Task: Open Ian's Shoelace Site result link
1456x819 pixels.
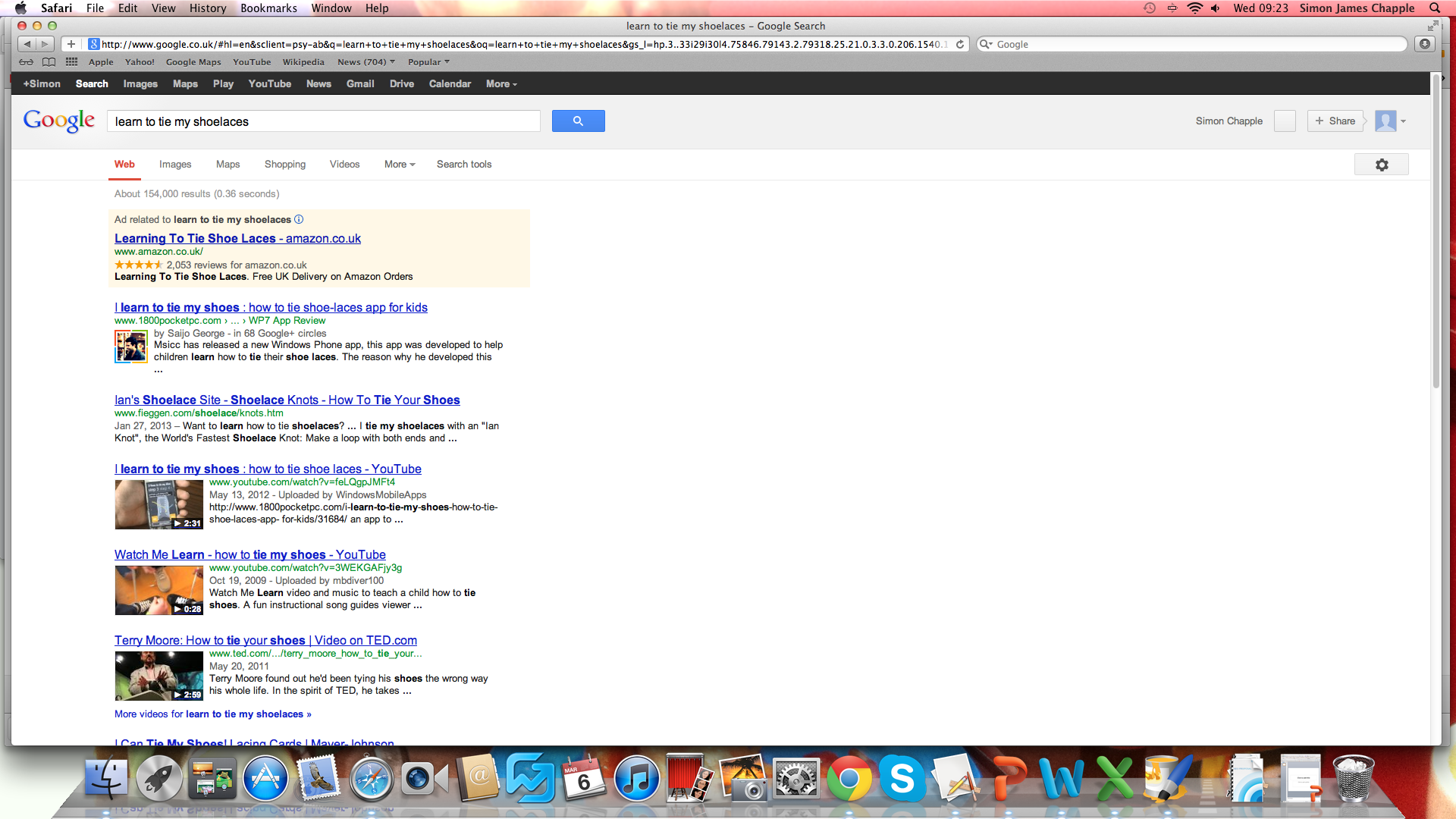Action: click(287, 400)
